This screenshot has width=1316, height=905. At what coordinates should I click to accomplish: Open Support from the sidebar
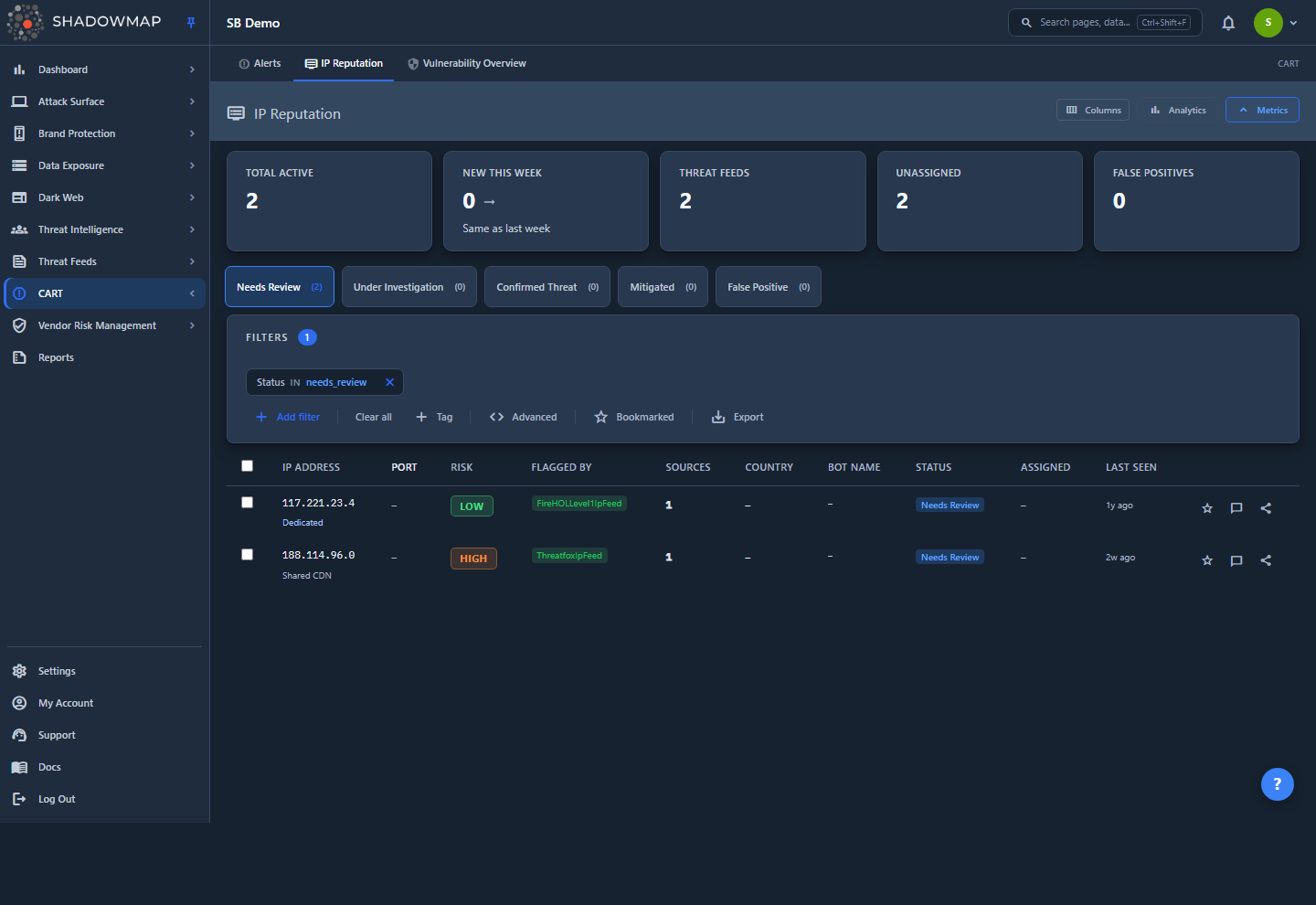coord(102,735)
